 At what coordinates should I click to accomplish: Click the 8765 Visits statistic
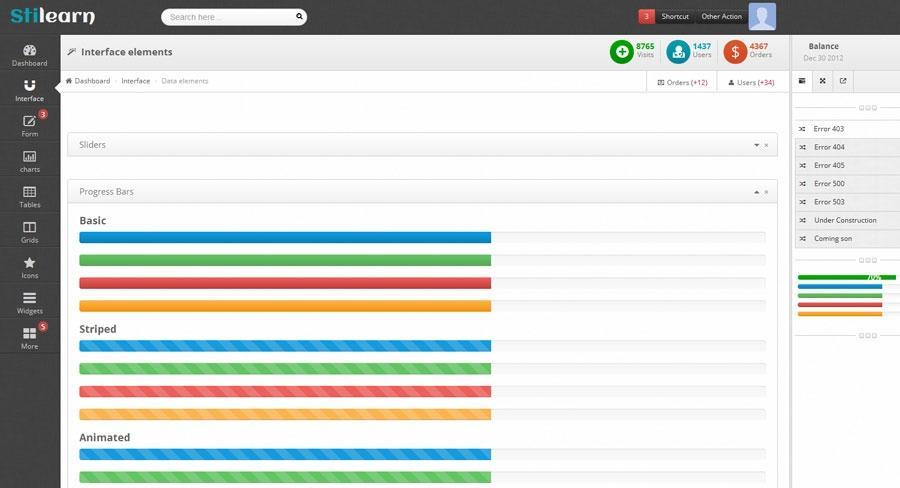point(645,51)
